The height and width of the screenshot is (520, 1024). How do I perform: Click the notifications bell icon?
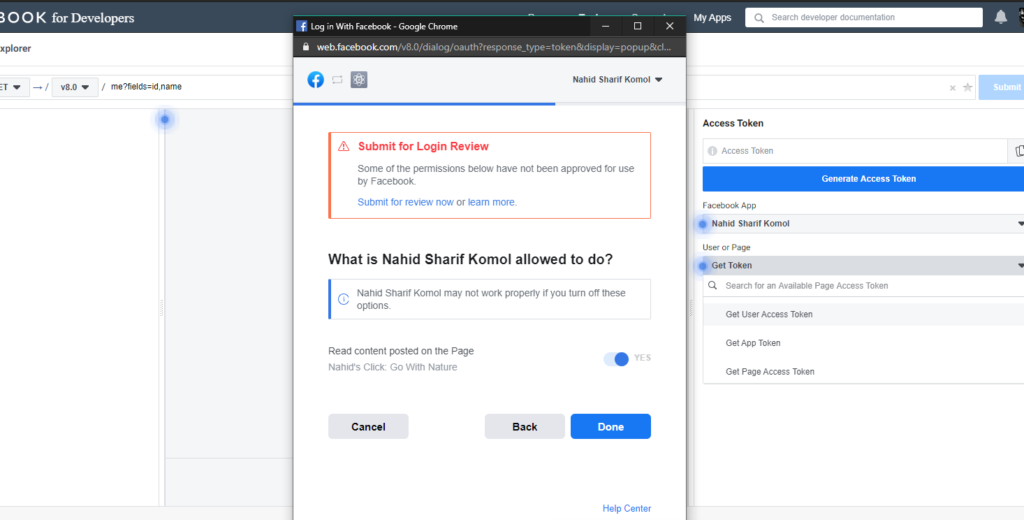(x=1000, y=18)
